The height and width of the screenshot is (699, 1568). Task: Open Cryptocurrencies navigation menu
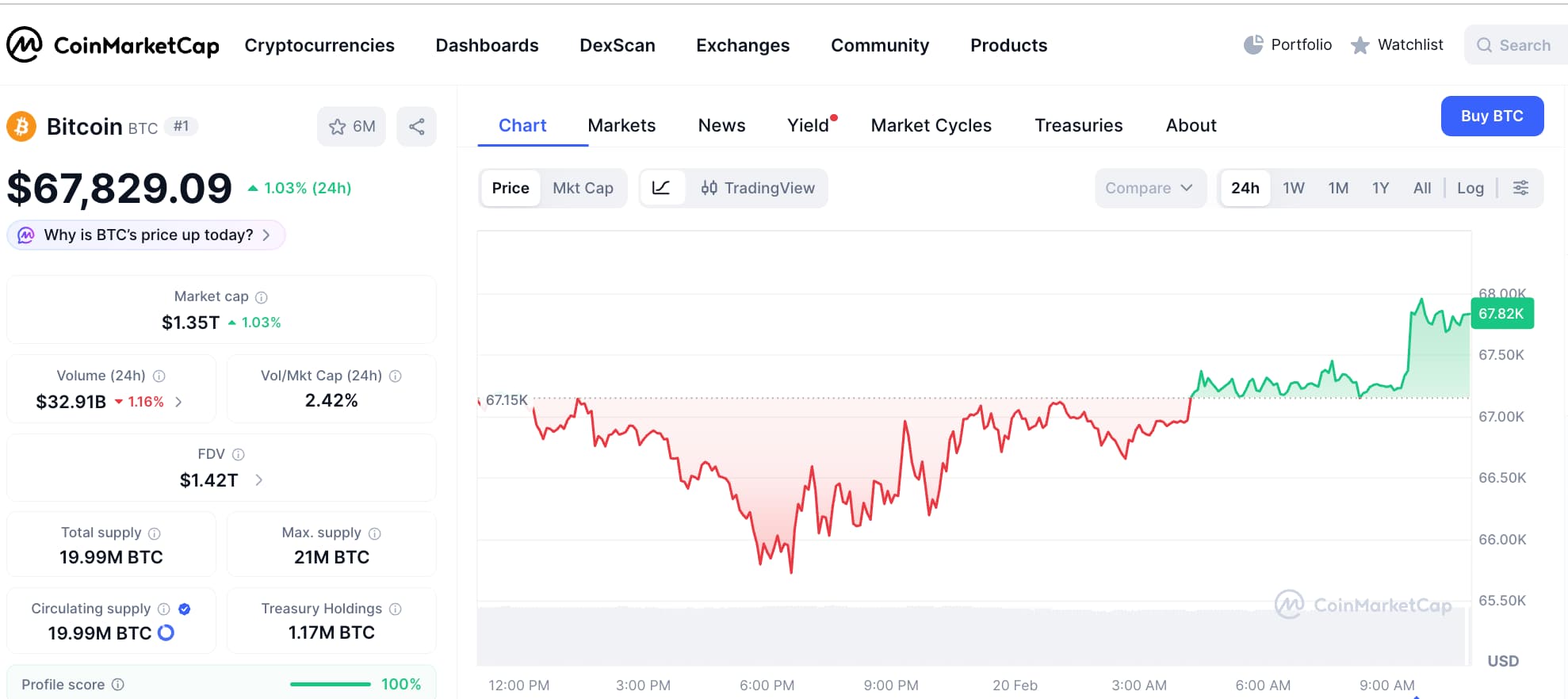(x=319, y=45)
